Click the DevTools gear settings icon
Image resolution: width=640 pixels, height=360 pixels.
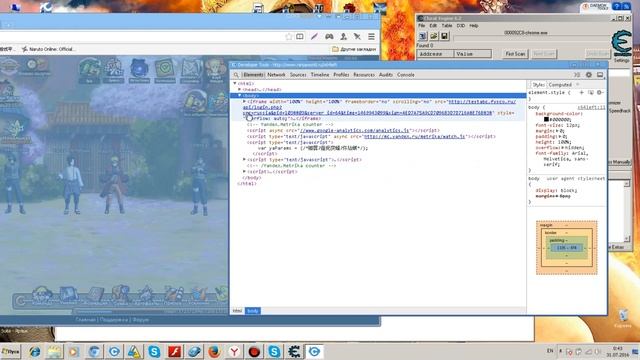589,75
